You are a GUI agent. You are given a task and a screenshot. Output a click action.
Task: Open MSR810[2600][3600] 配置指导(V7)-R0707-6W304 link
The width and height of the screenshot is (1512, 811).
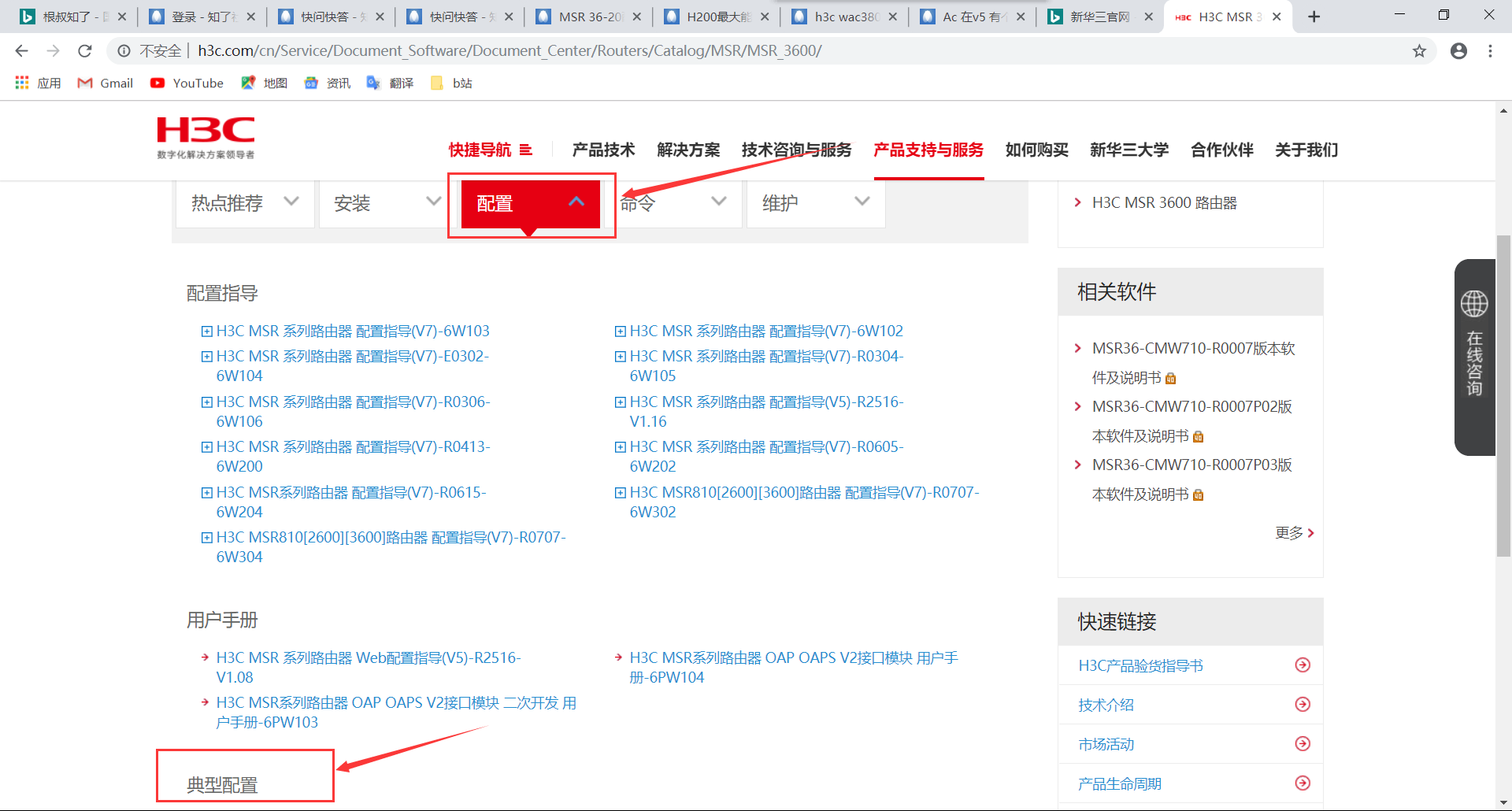(x=391, y=546)
